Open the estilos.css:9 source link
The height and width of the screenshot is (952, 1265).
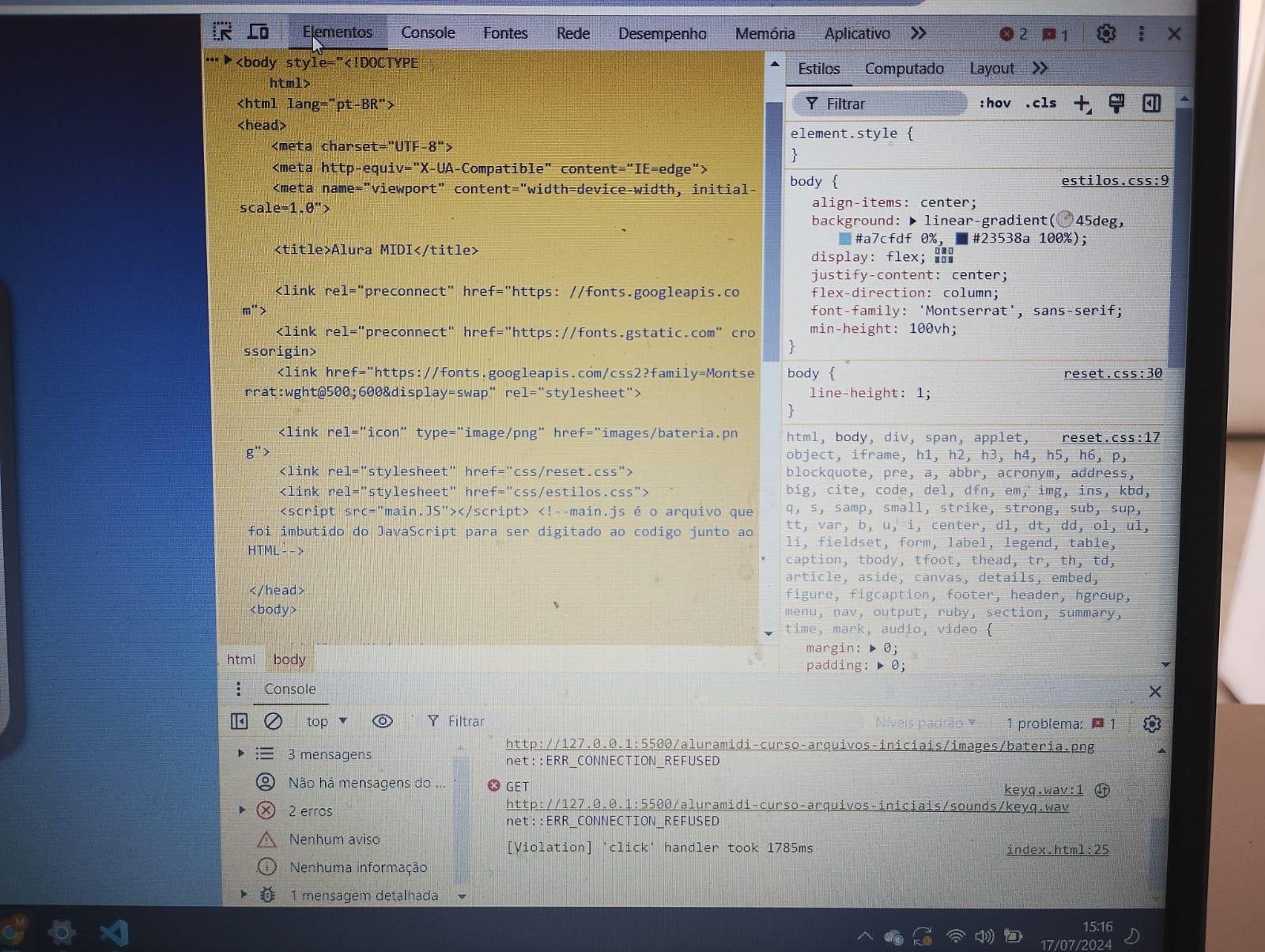point(1115,180)
